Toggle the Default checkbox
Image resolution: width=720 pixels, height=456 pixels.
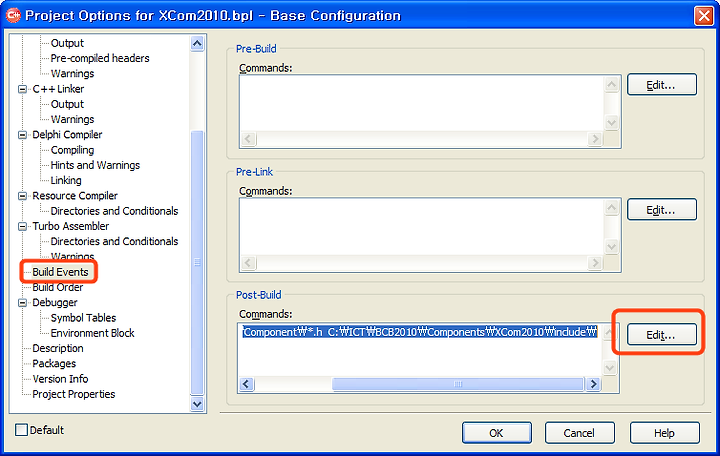21,430
